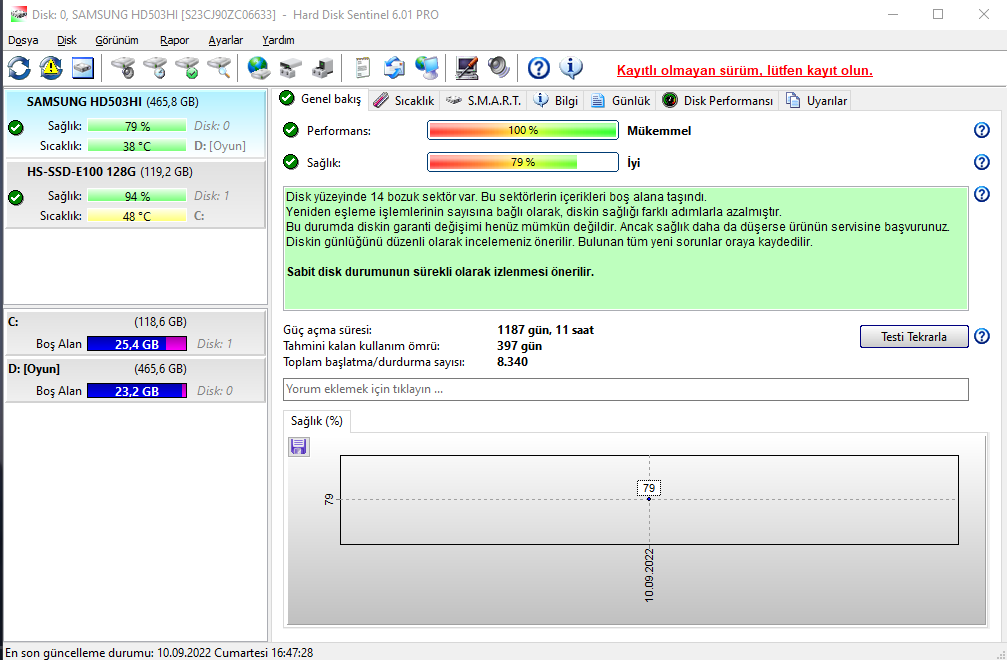1007x660 pixels.
Task: Click the Testi Tekrarla button
Action: 914,336
